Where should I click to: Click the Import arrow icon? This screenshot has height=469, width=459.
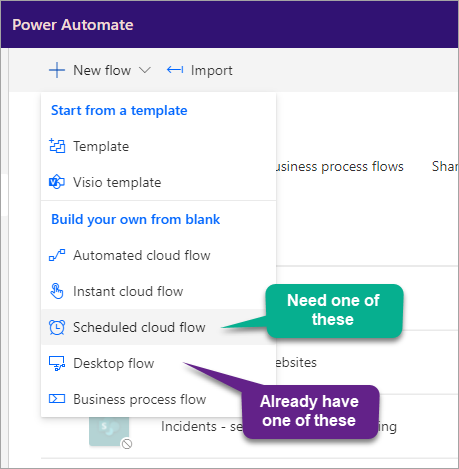[175, 70]
